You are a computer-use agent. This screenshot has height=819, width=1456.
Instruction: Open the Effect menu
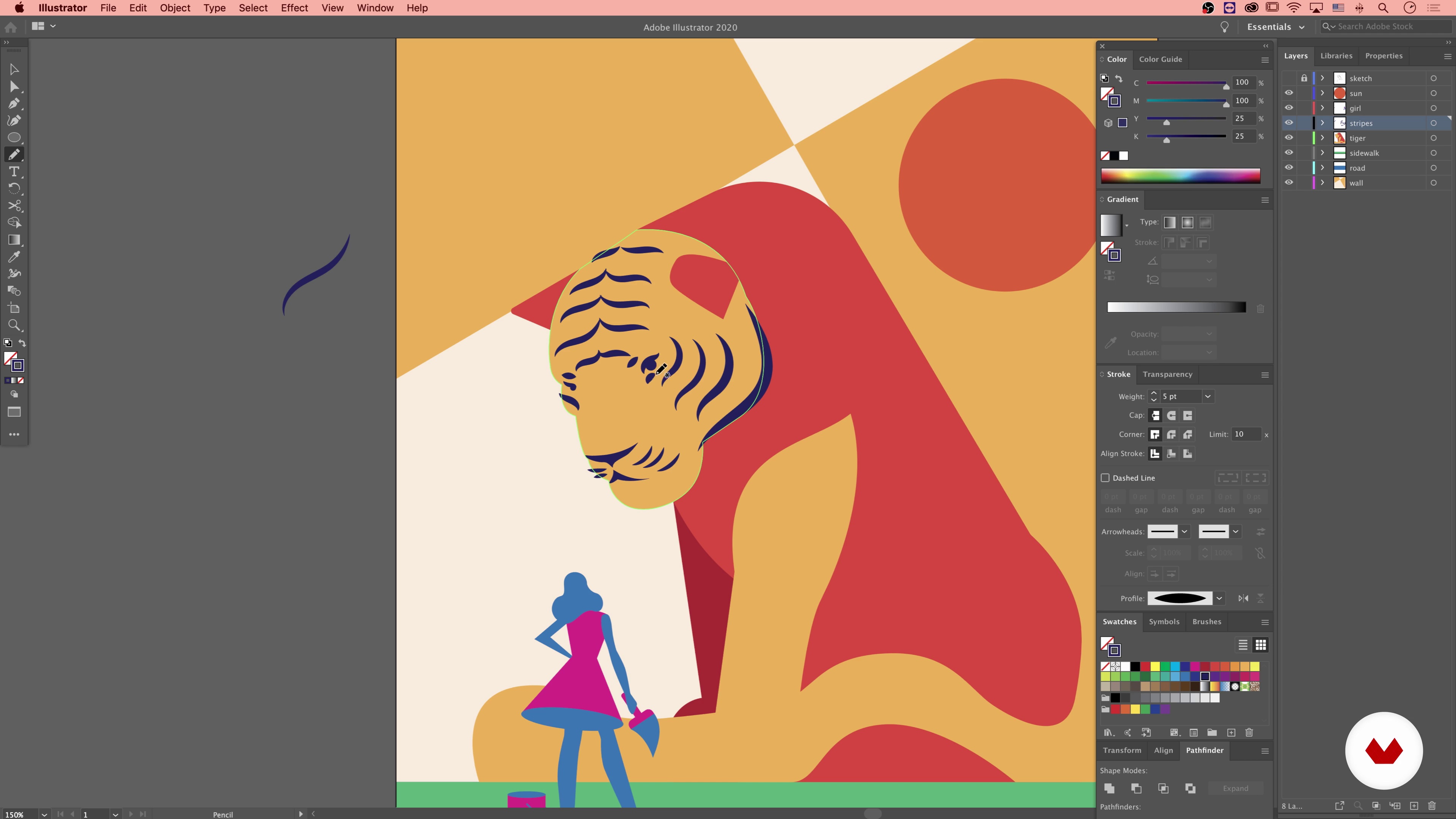click(x=295, y=8)
